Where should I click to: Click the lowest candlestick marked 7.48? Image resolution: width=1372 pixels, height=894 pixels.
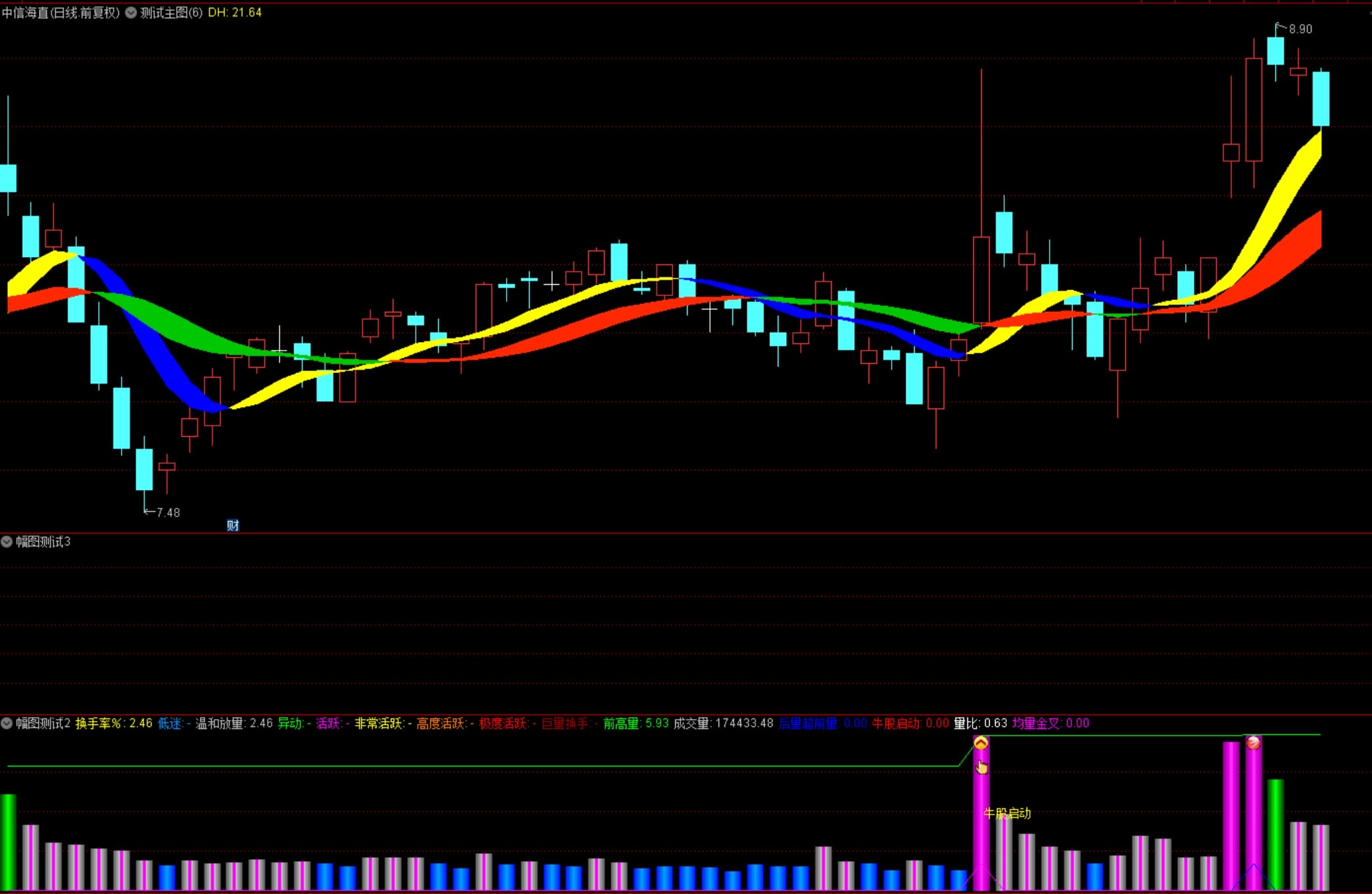pyautogui.click(x=144, y=470)
